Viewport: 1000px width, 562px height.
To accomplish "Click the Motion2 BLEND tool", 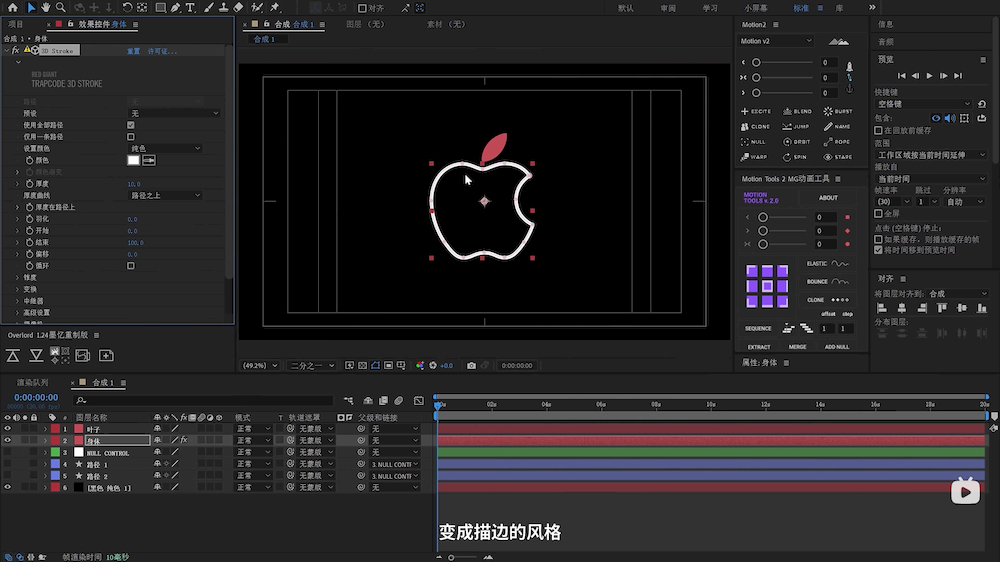I will click(797, 111).
